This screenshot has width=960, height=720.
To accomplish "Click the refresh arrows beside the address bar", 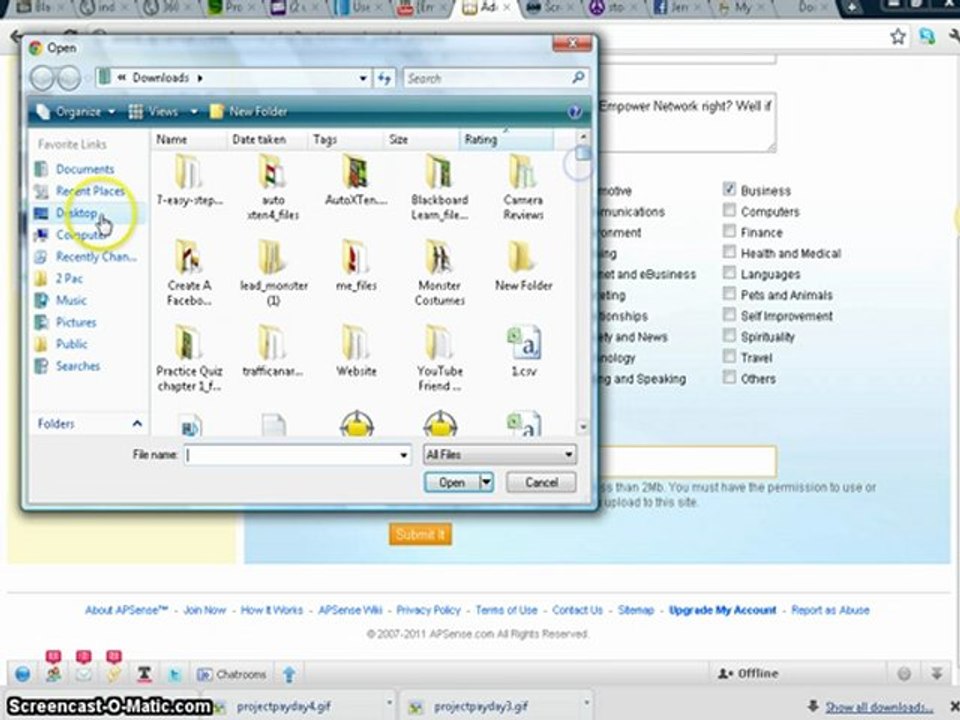I will (x=384, y=78).
